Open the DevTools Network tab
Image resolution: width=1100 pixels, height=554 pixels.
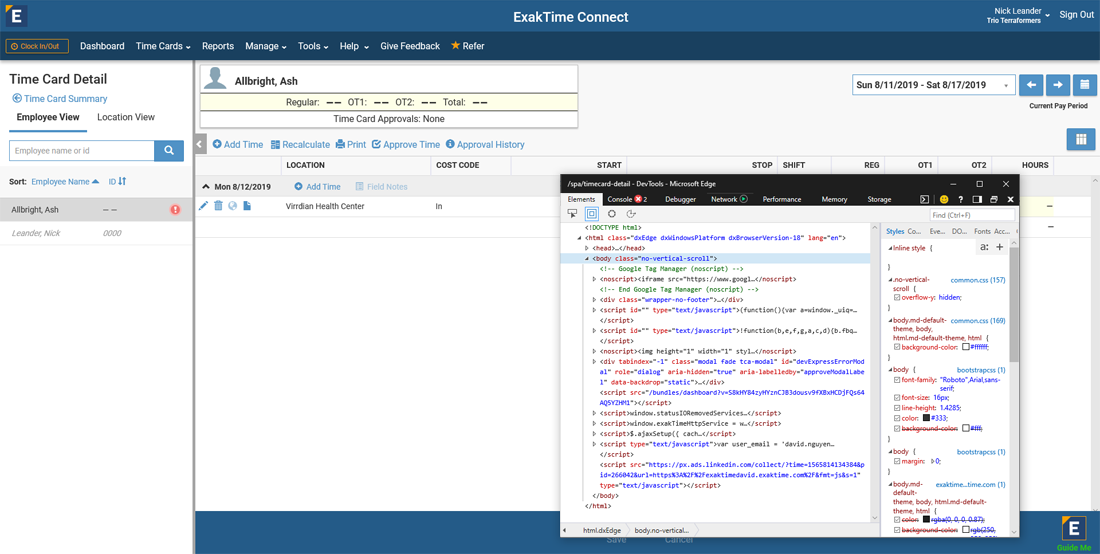pyautogui.click(x=730, y=199)
